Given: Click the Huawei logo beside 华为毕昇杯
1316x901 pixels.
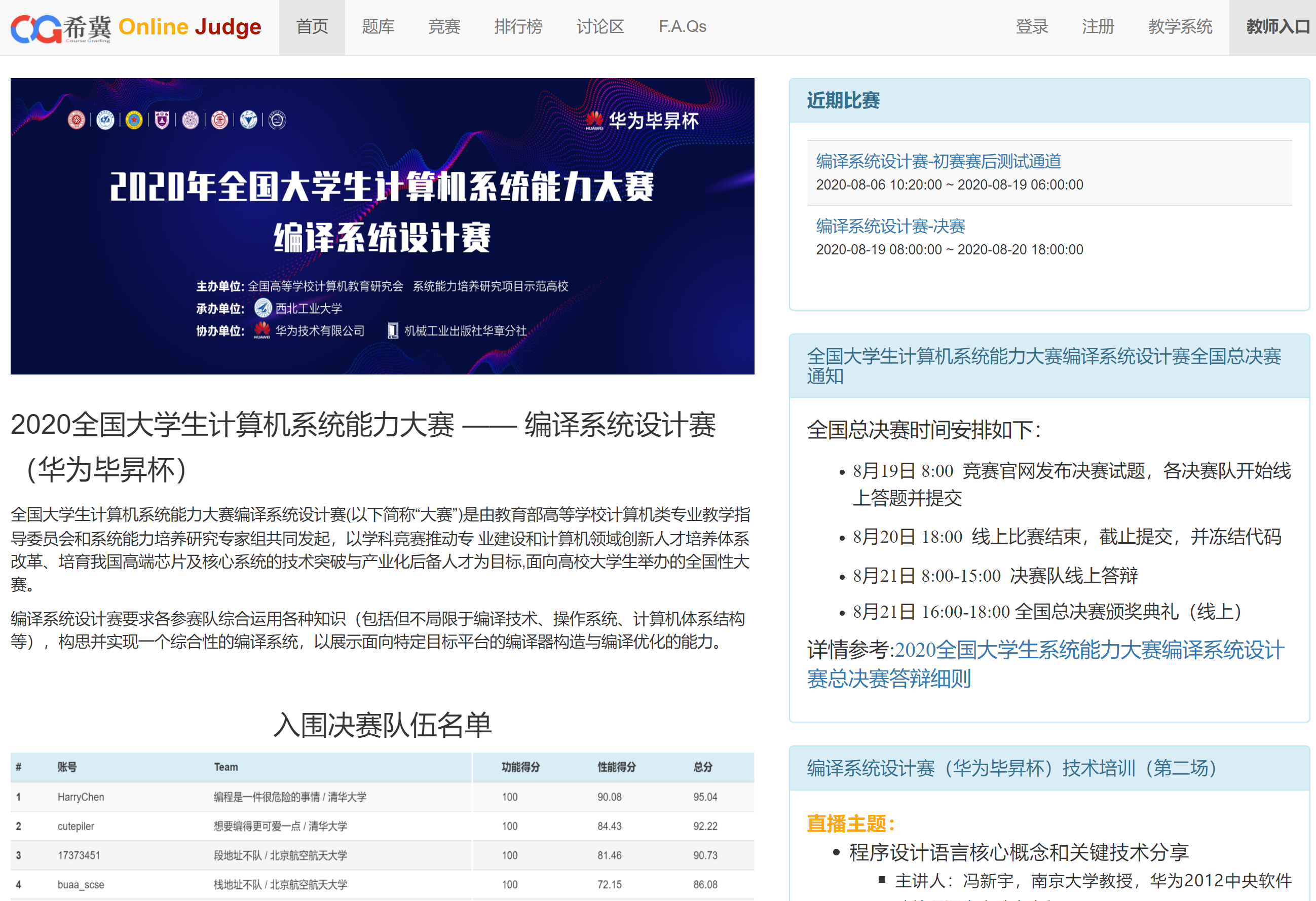Looking at the screenshot, I should (594, 120).
